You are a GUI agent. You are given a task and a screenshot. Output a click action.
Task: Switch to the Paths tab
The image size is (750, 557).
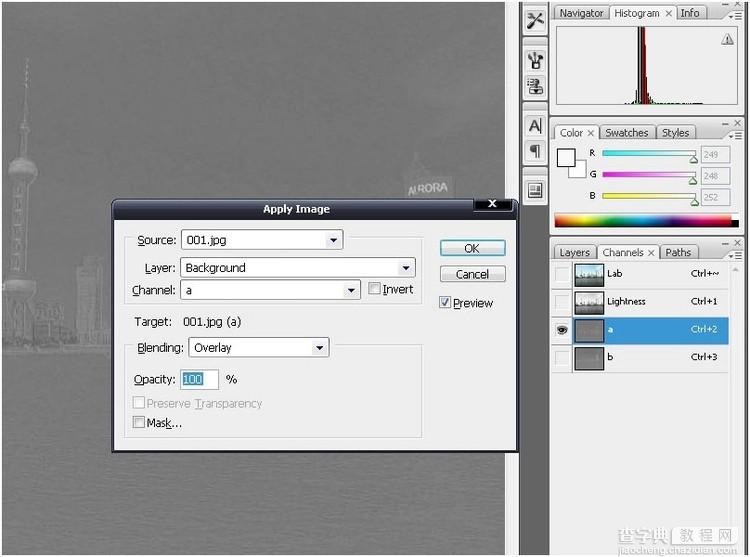pyautogui.click(x=678, y=252)
